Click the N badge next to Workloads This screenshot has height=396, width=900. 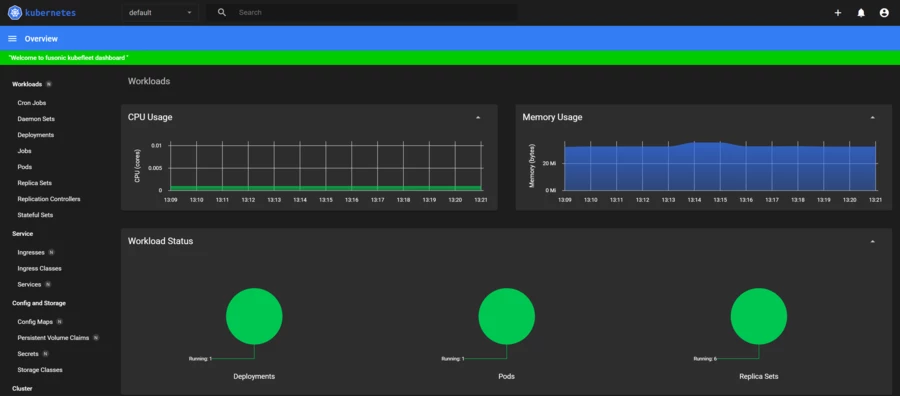click(x=49, y=84)
